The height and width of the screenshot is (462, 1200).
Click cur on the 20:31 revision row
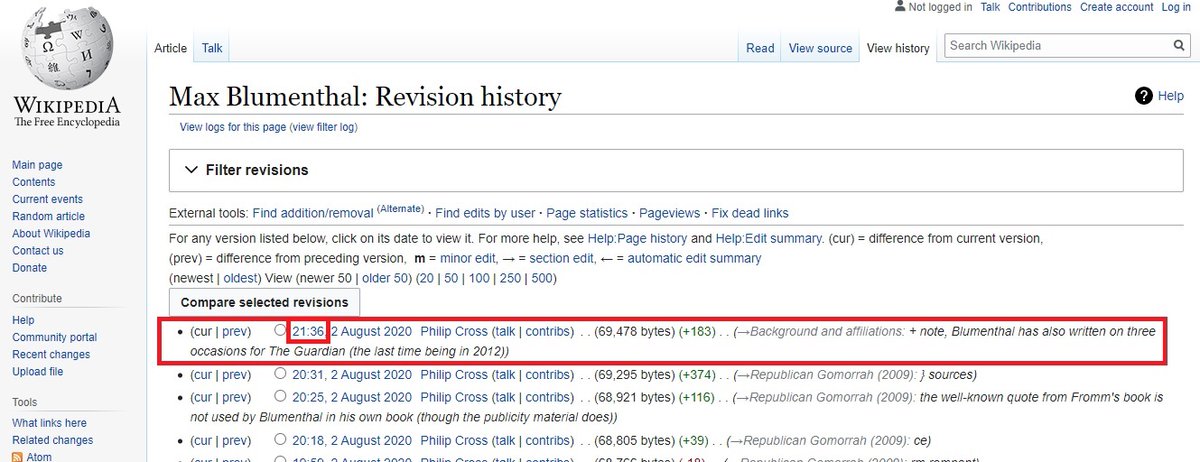pos(204,375)
